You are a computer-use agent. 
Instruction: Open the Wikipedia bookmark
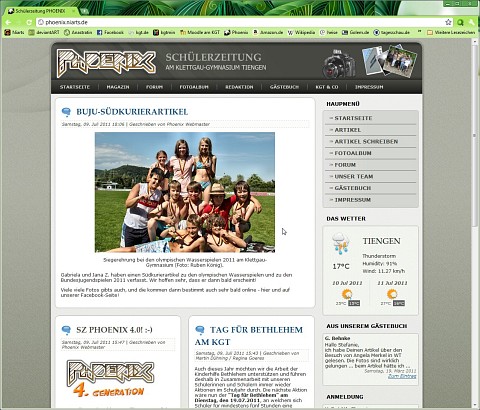(x=301, y=32)
